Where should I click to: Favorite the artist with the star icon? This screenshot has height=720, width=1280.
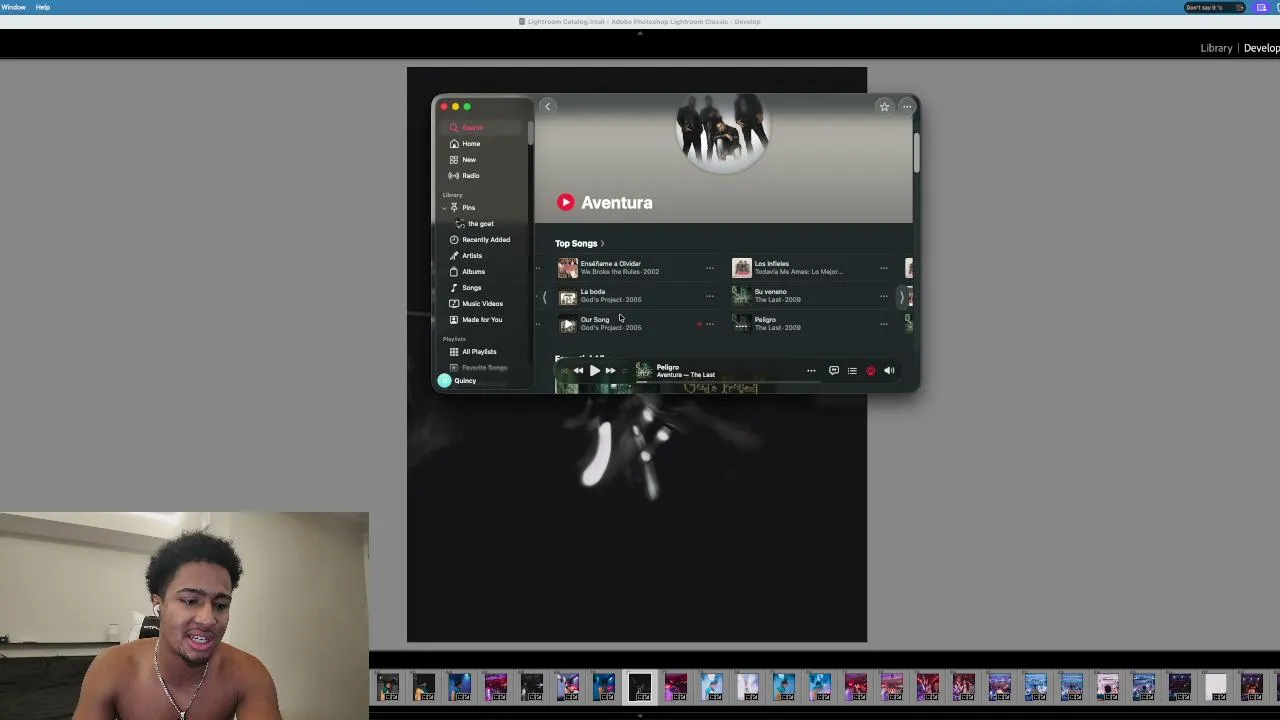tap(884, 107)
